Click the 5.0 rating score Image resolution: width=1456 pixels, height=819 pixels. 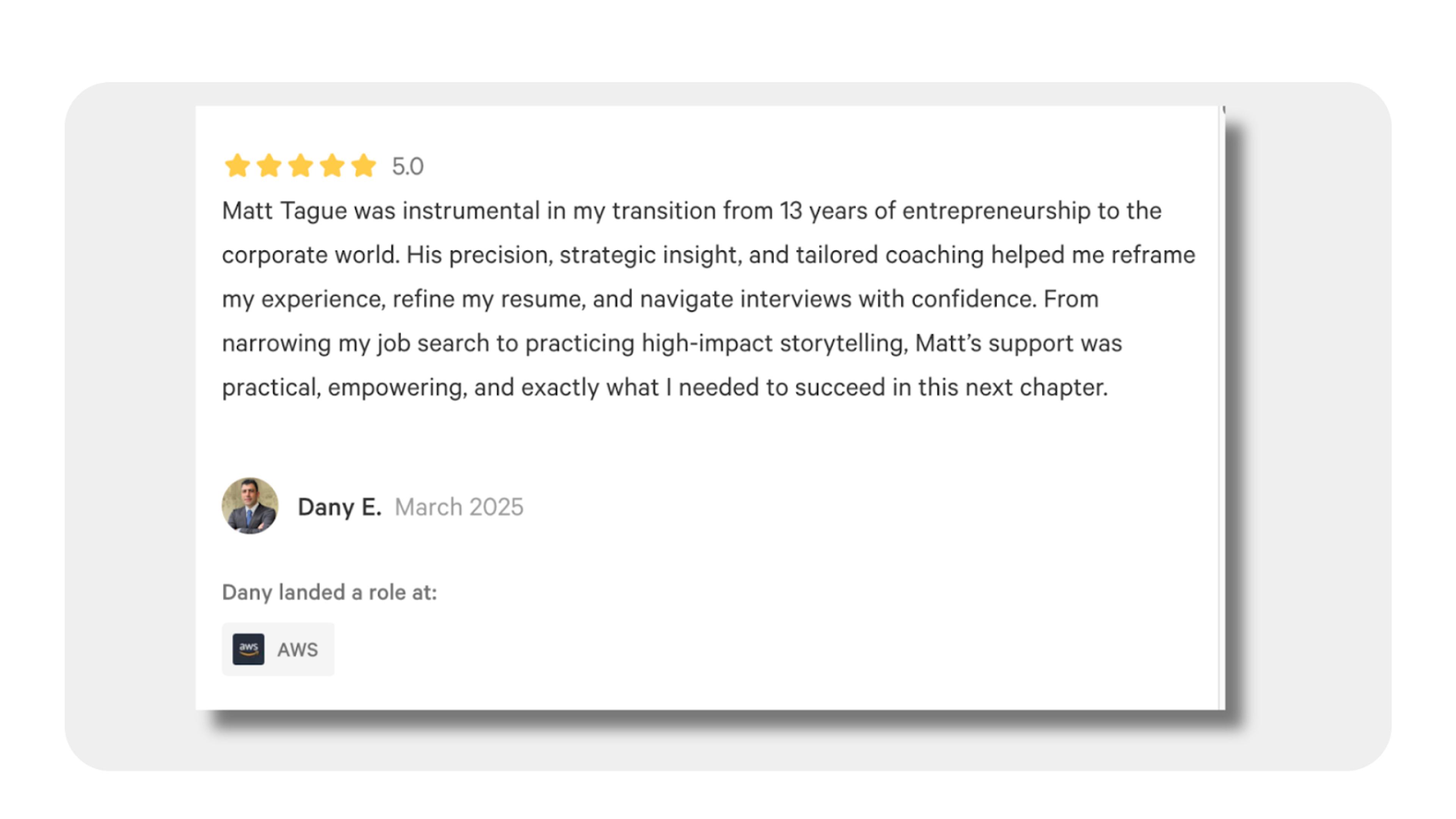[408, 167]
